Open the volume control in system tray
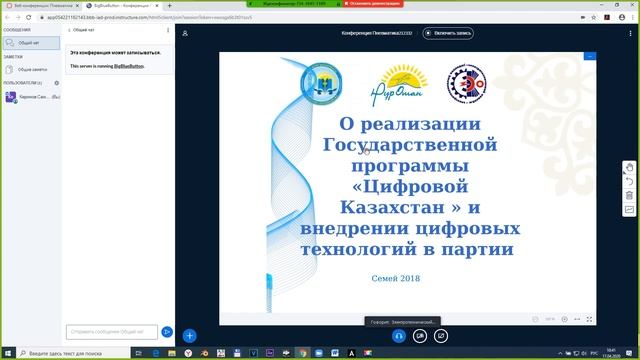Screen dimensions: 640x360 point(584,353)
